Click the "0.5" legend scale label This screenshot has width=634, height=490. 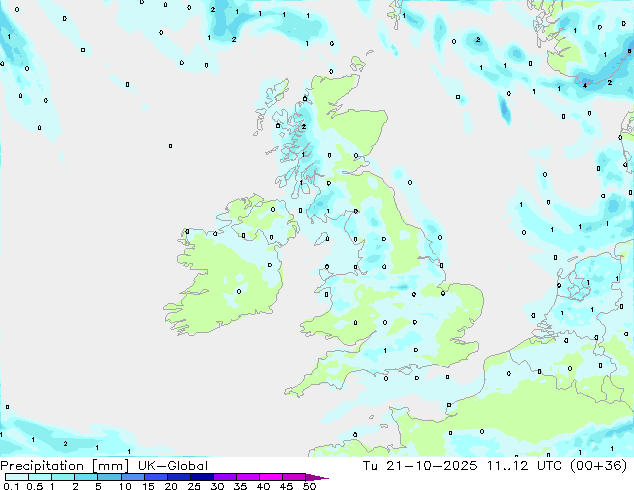pyautogui.click(x=35, y=486)
